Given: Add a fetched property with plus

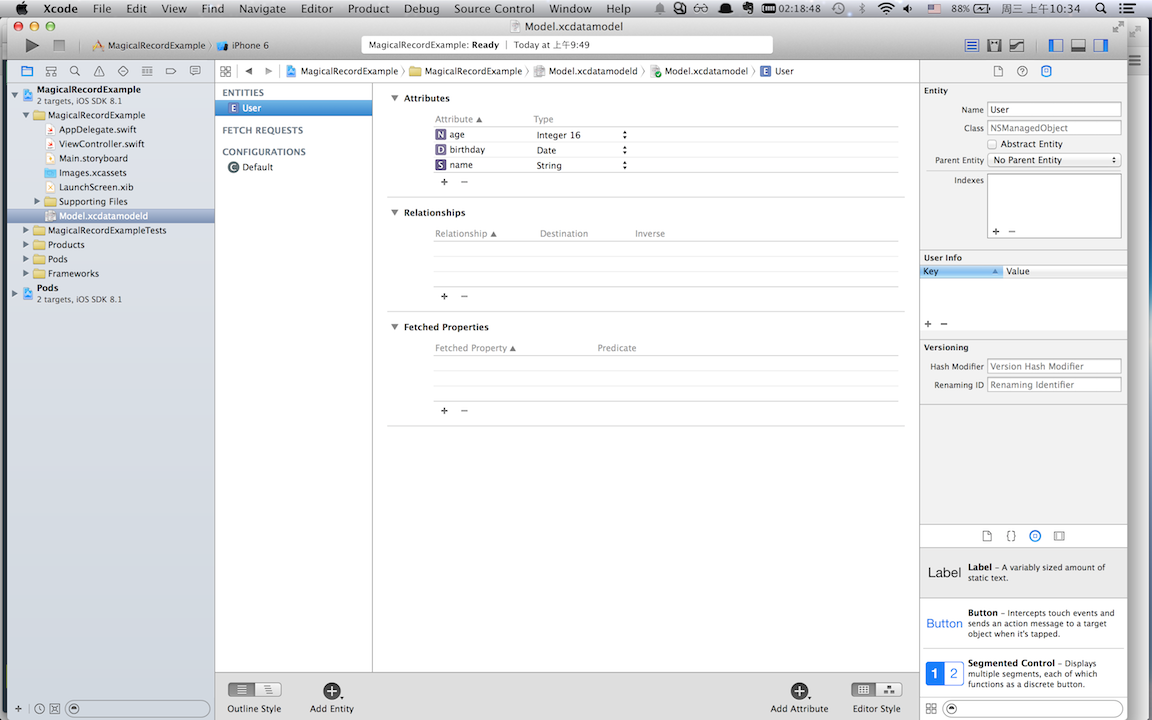Looking at the screenshot, I should [444, 411].
